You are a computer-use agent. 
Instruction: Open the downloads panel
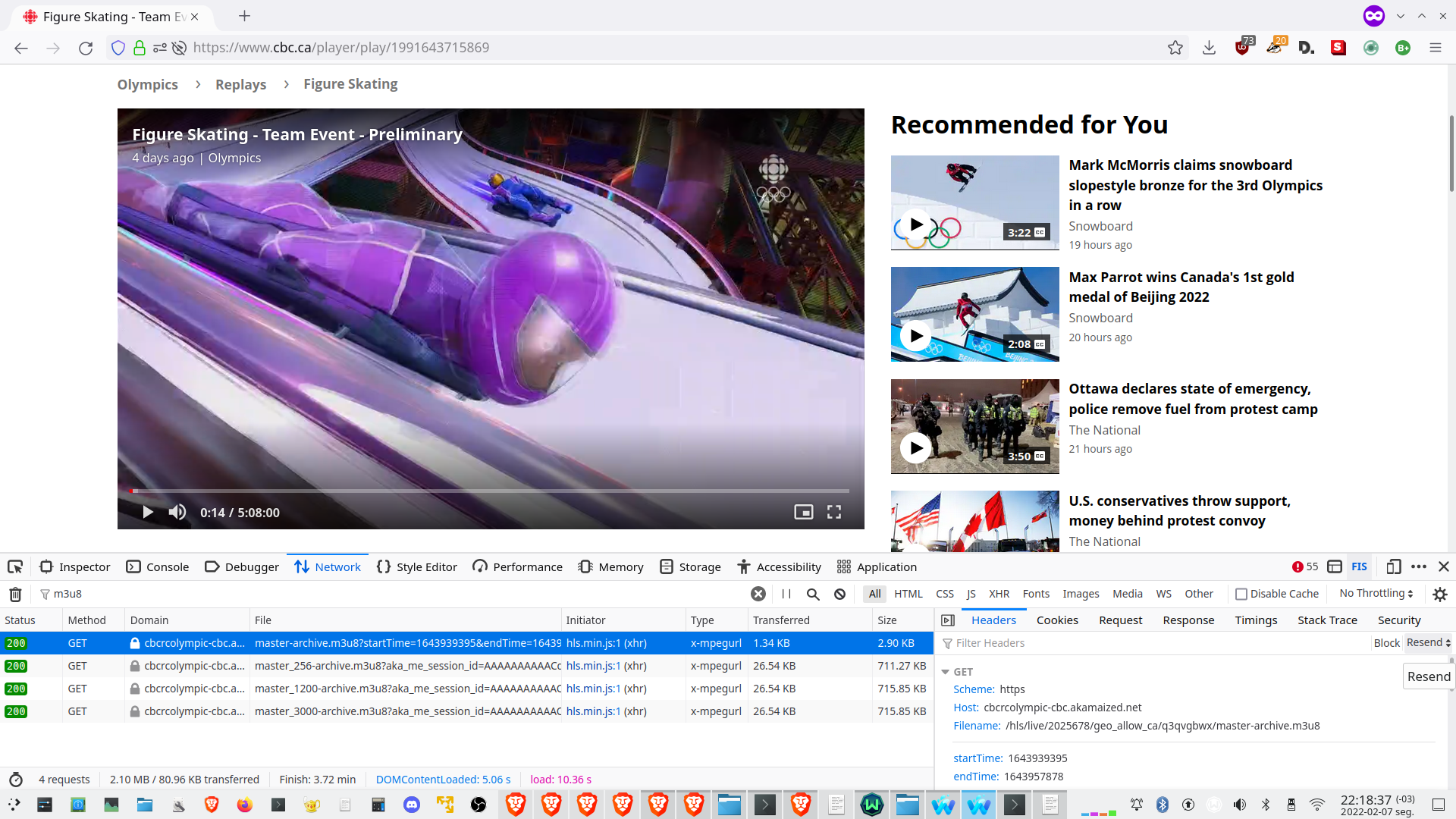(1210, 48)
